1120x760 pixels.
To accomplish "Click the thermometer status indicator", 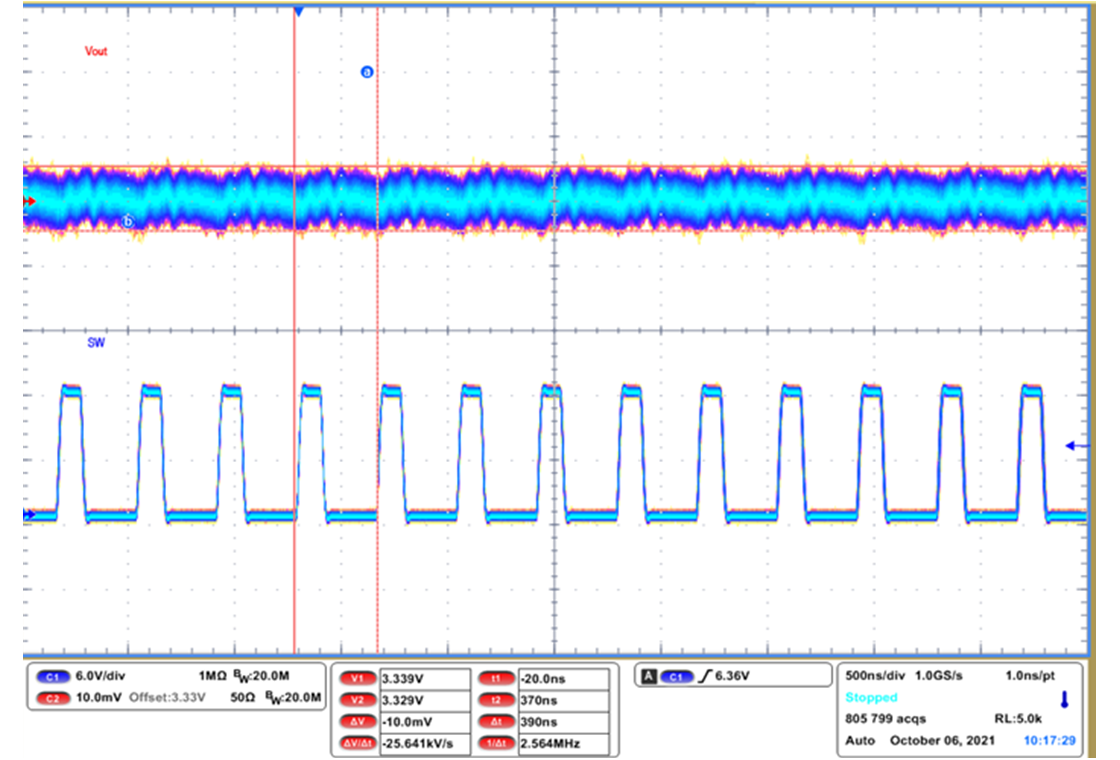I will pyautogui.click(x=1064, y=700).
